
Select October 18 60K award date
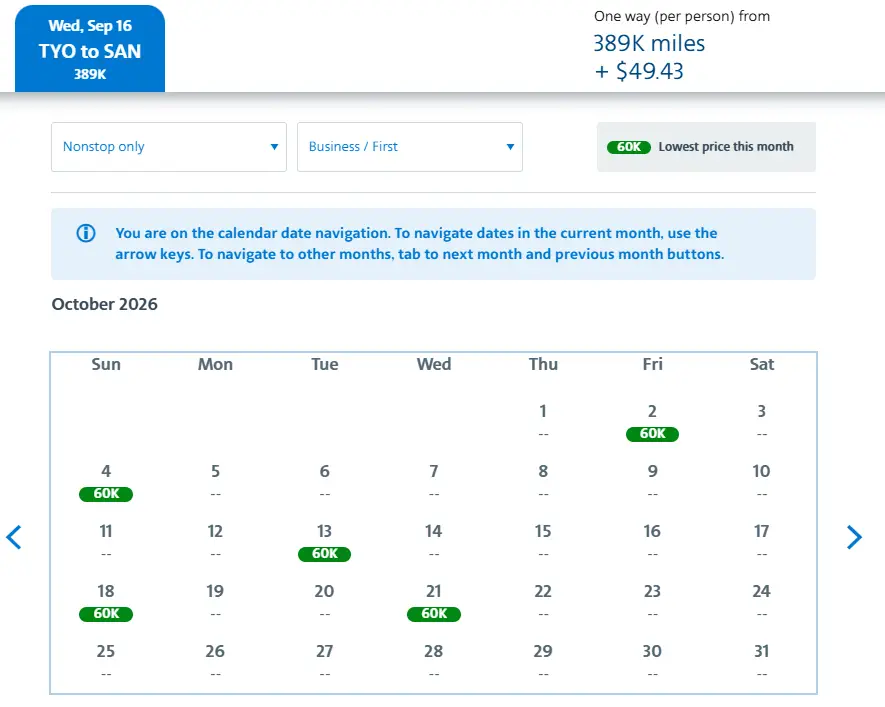[106, 602]
